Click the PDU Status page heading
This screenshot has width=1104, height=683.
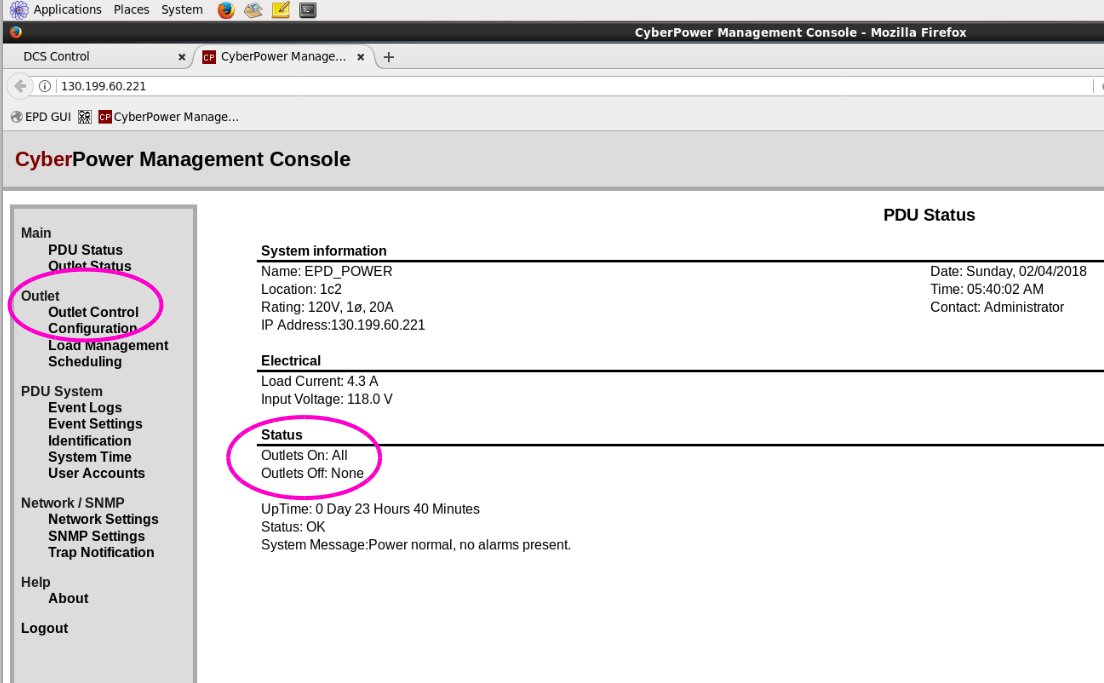[x=929, y=215]
